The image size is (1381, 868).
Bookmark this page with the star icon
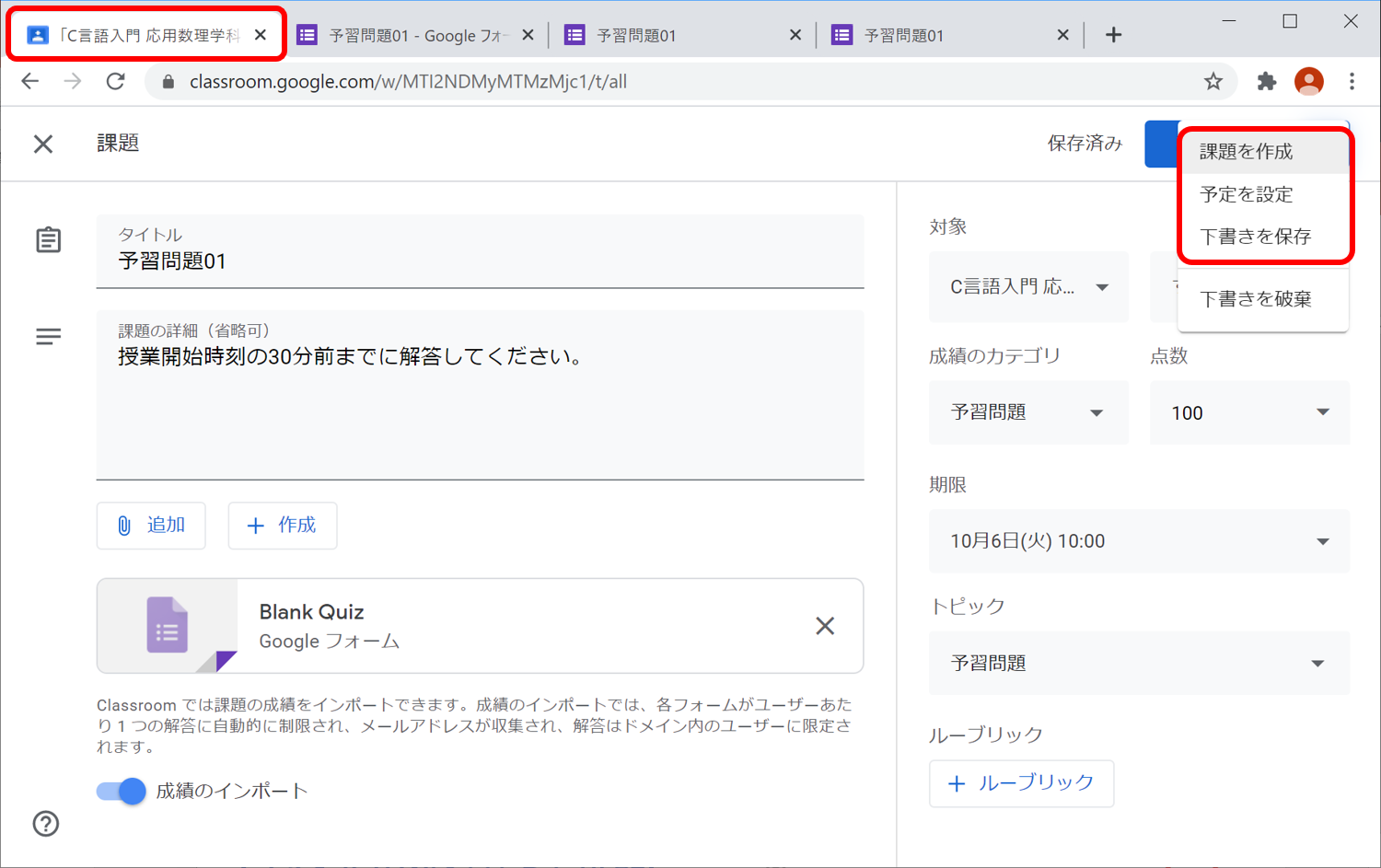1213,81
